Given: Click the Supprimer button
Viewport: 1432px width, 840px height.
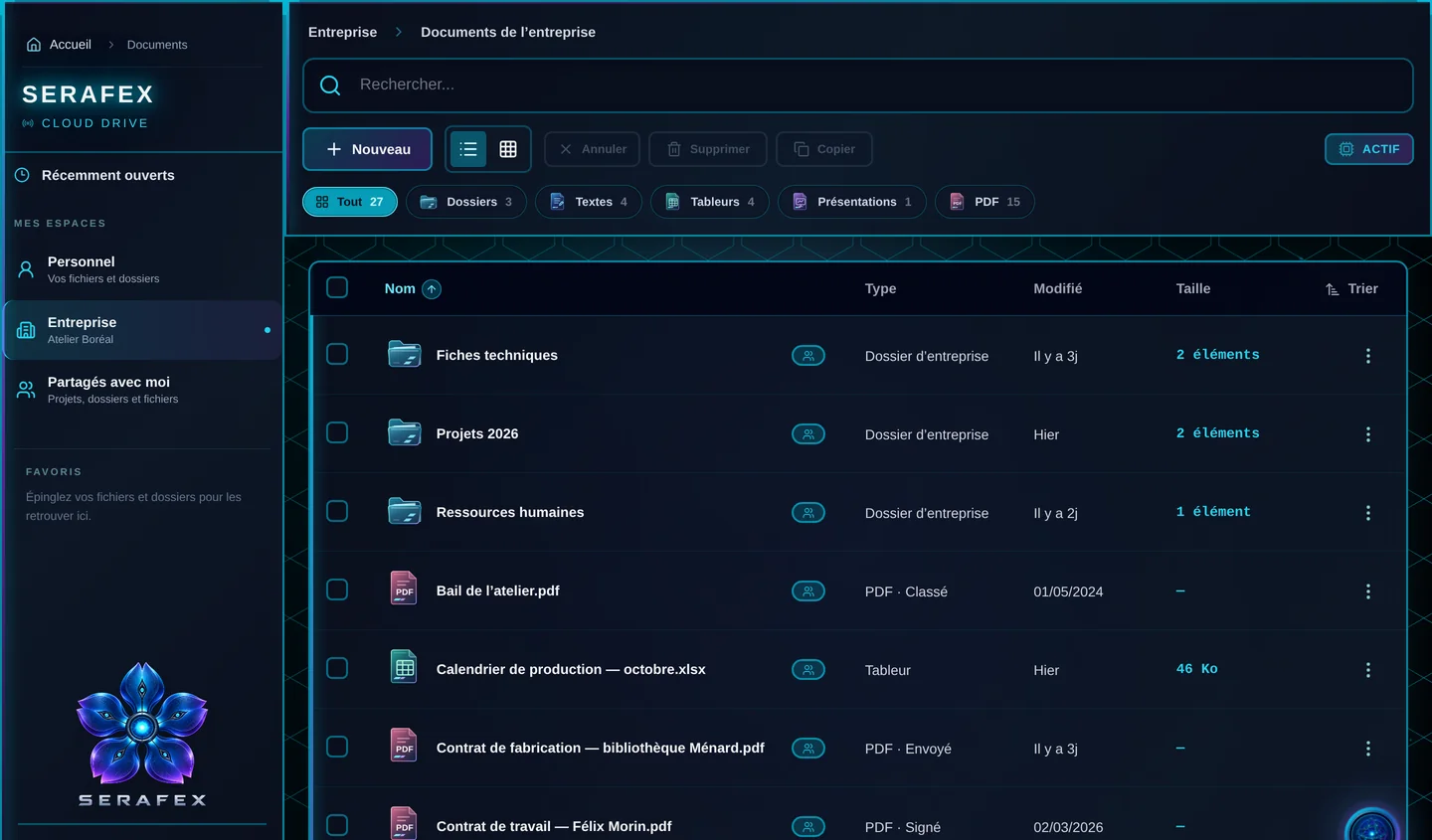Looking at the screenshot, I should point(708,149).
